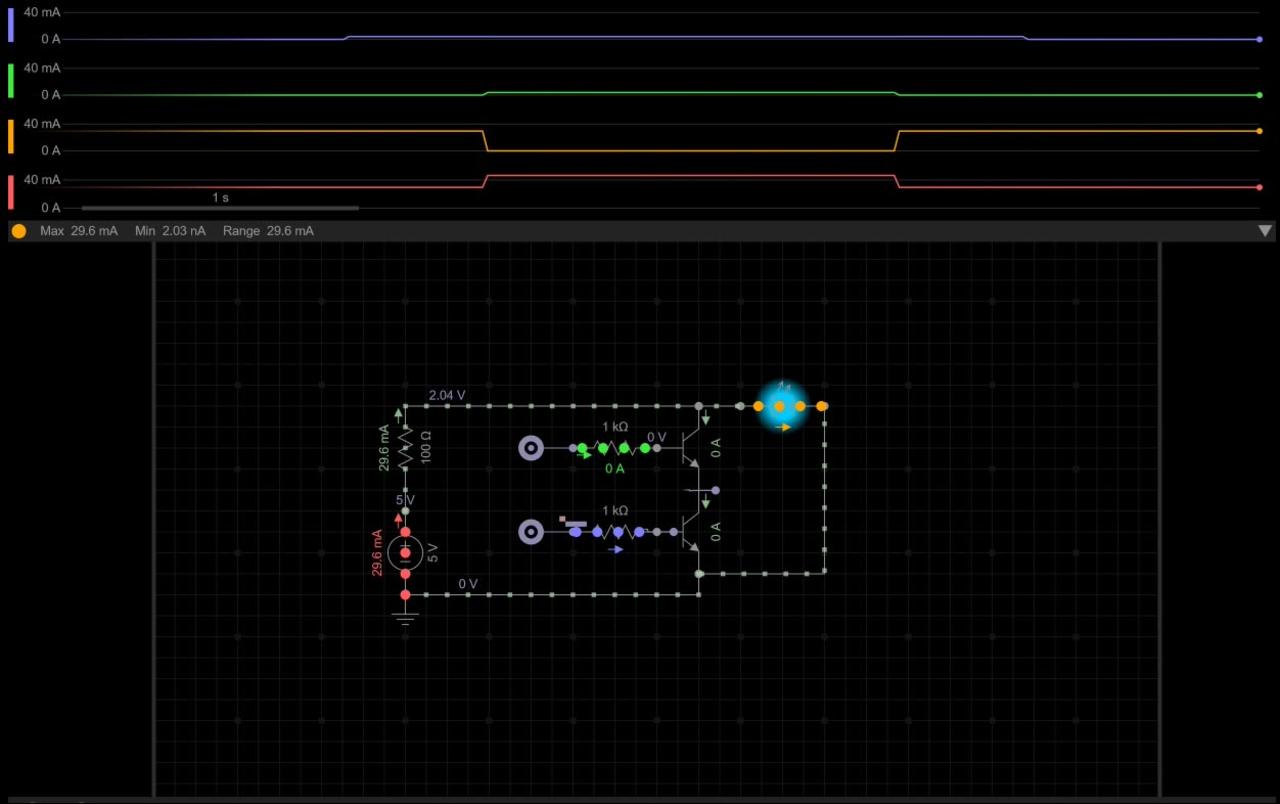Screen dimensions: 1280x804
Task: Click the green dot ending the green trace
Action: pos(1259,95)
